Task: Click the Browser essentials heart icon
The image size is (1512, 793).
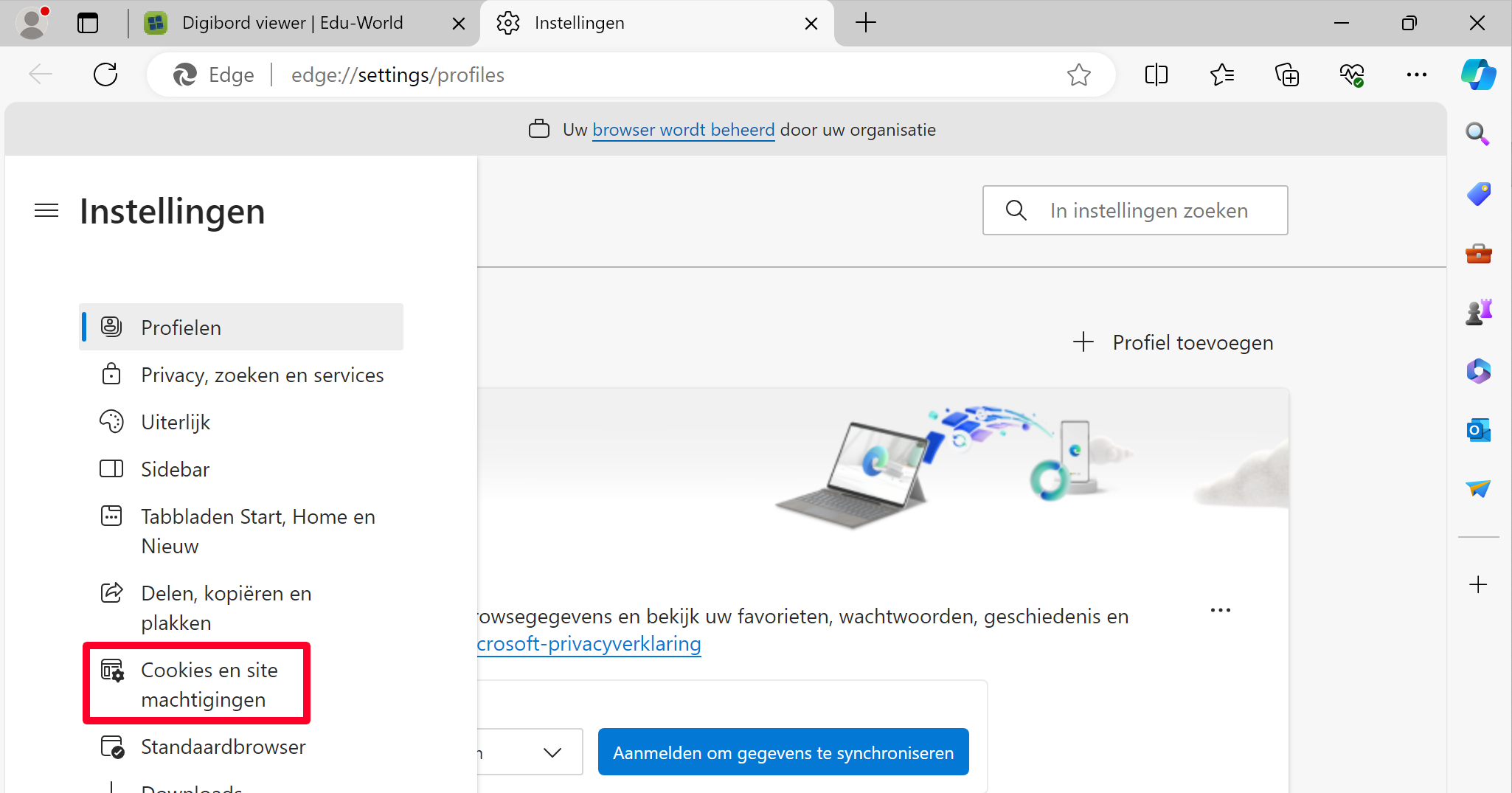Action: [x=1351, y=75]
